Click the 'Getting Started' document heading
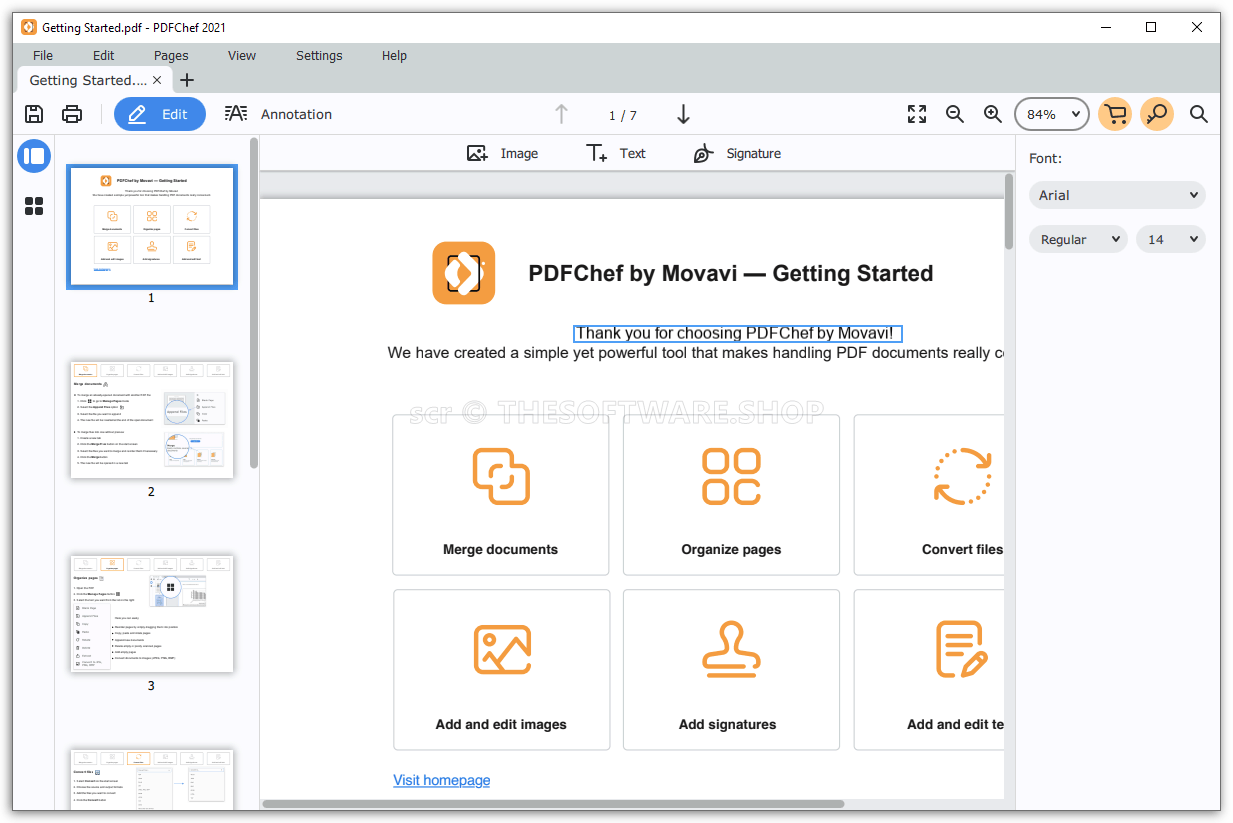Viewport: 1233px width, 823px height. click(x=731, y=273)
